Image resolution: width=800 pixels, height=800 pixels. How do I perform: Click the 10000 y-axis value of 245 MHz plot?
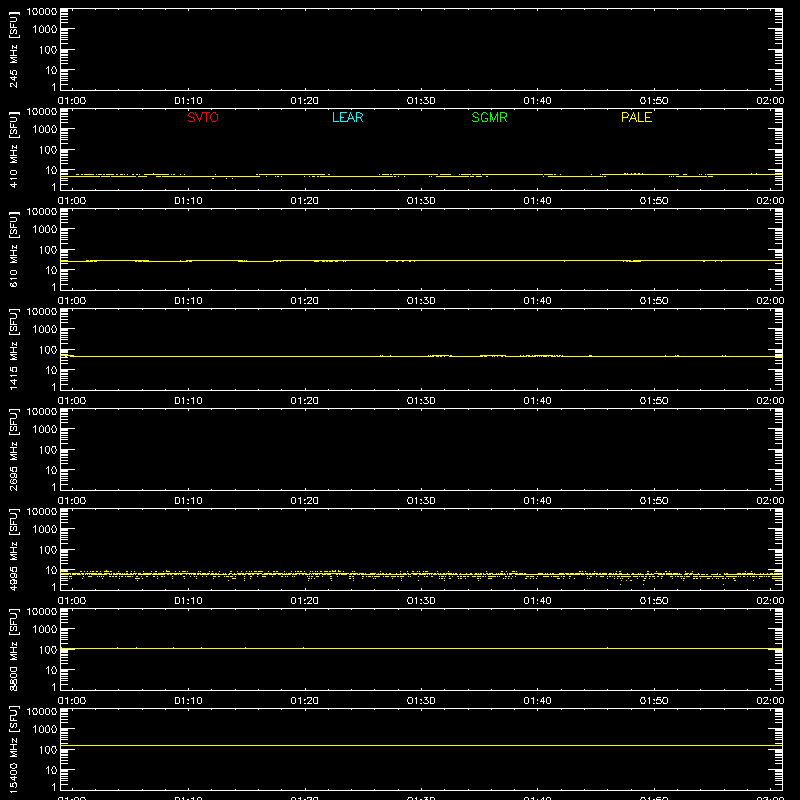[x=42, y=12]
